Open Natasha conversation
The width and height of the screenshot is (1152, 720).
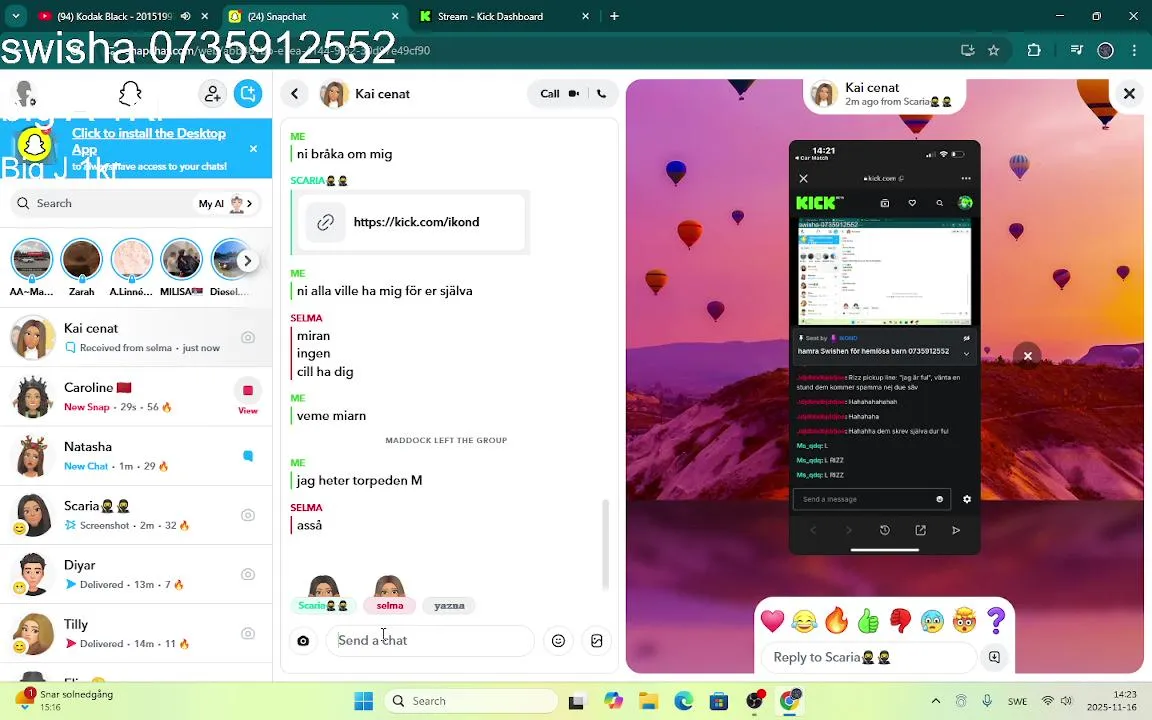136,456
